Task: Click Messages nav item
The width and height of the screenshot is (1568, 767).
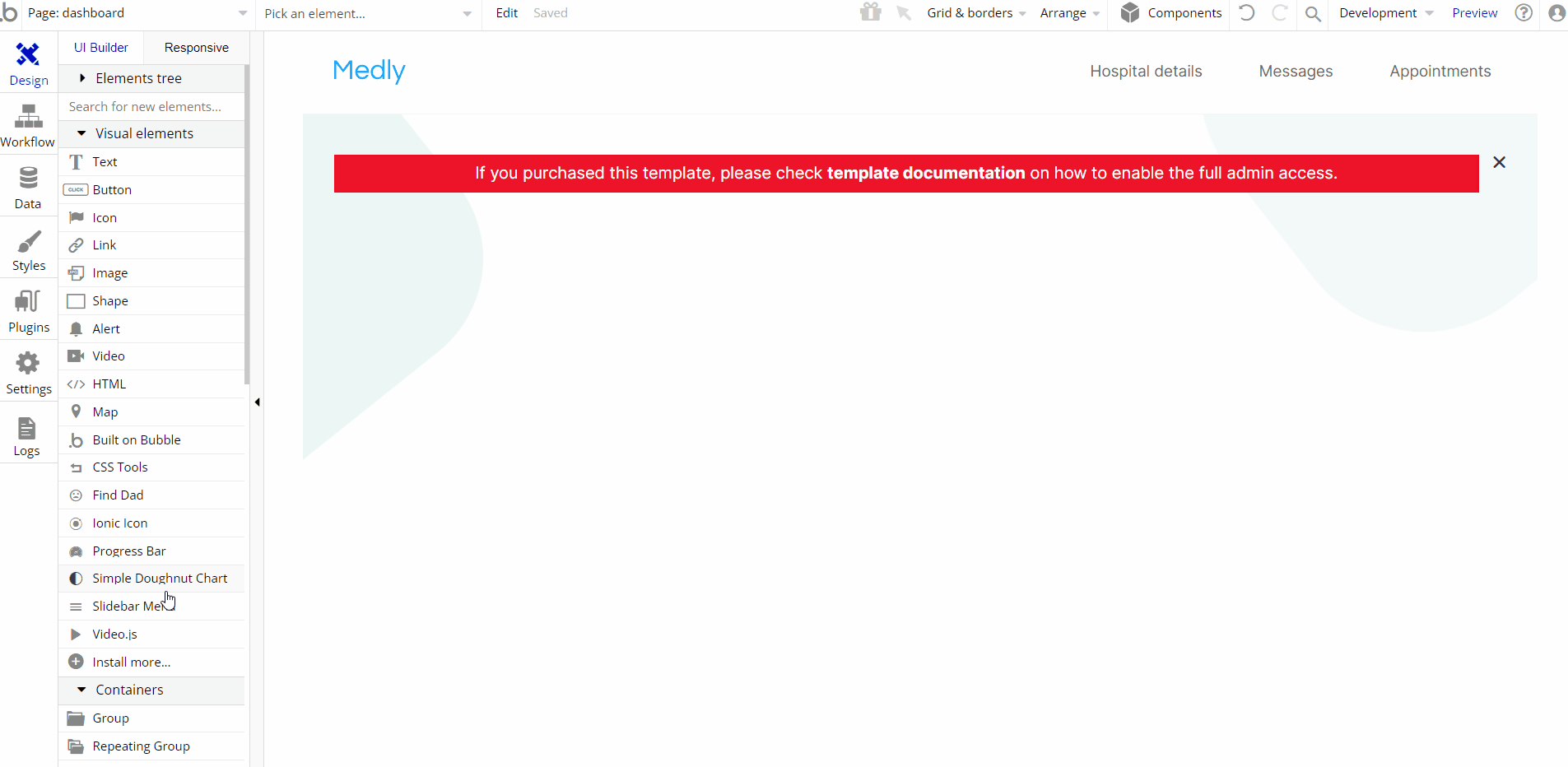Action: click(1296, 72)
